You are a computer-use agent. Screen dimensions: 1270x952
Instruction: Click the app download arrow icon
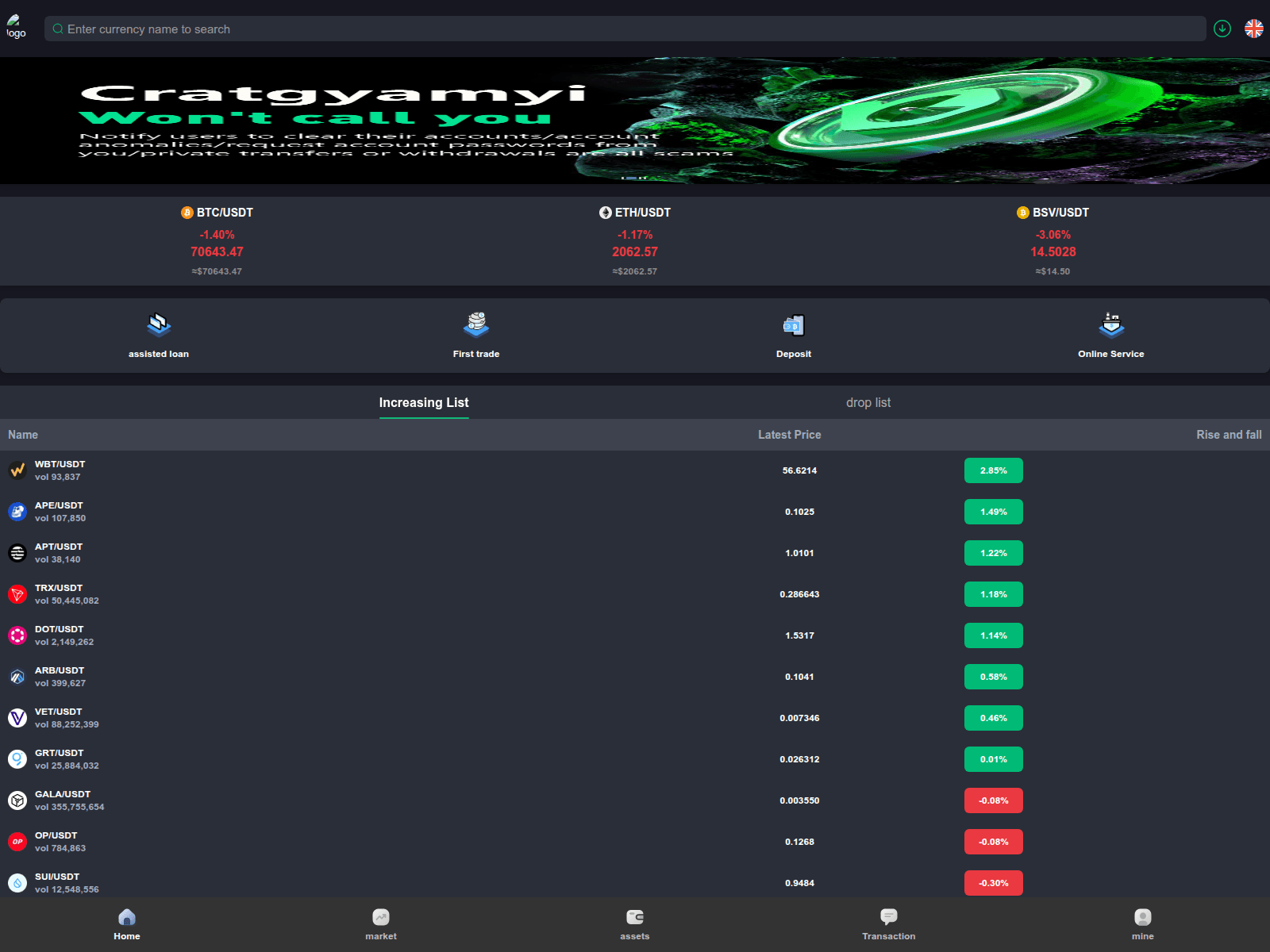tap(1222, 29)
